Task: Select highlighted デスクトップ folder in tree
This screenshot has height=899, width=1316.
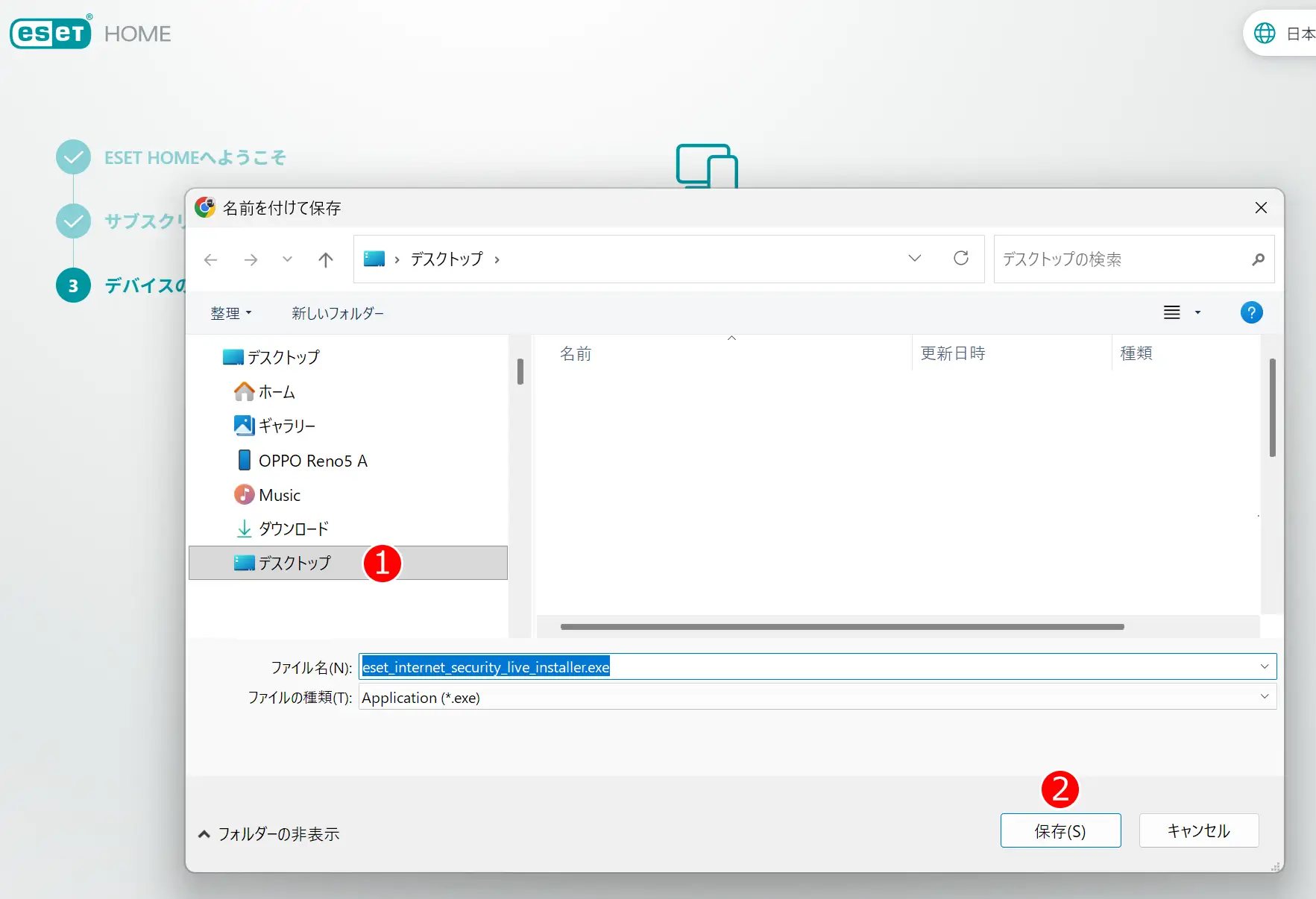Action: point(348,563)
